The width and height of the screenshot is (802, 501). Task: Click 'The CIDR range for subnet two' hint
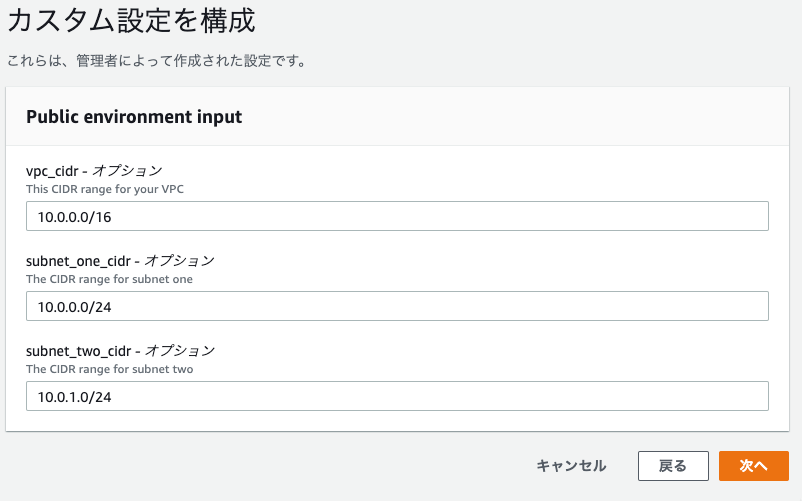[x=109, y=369]
